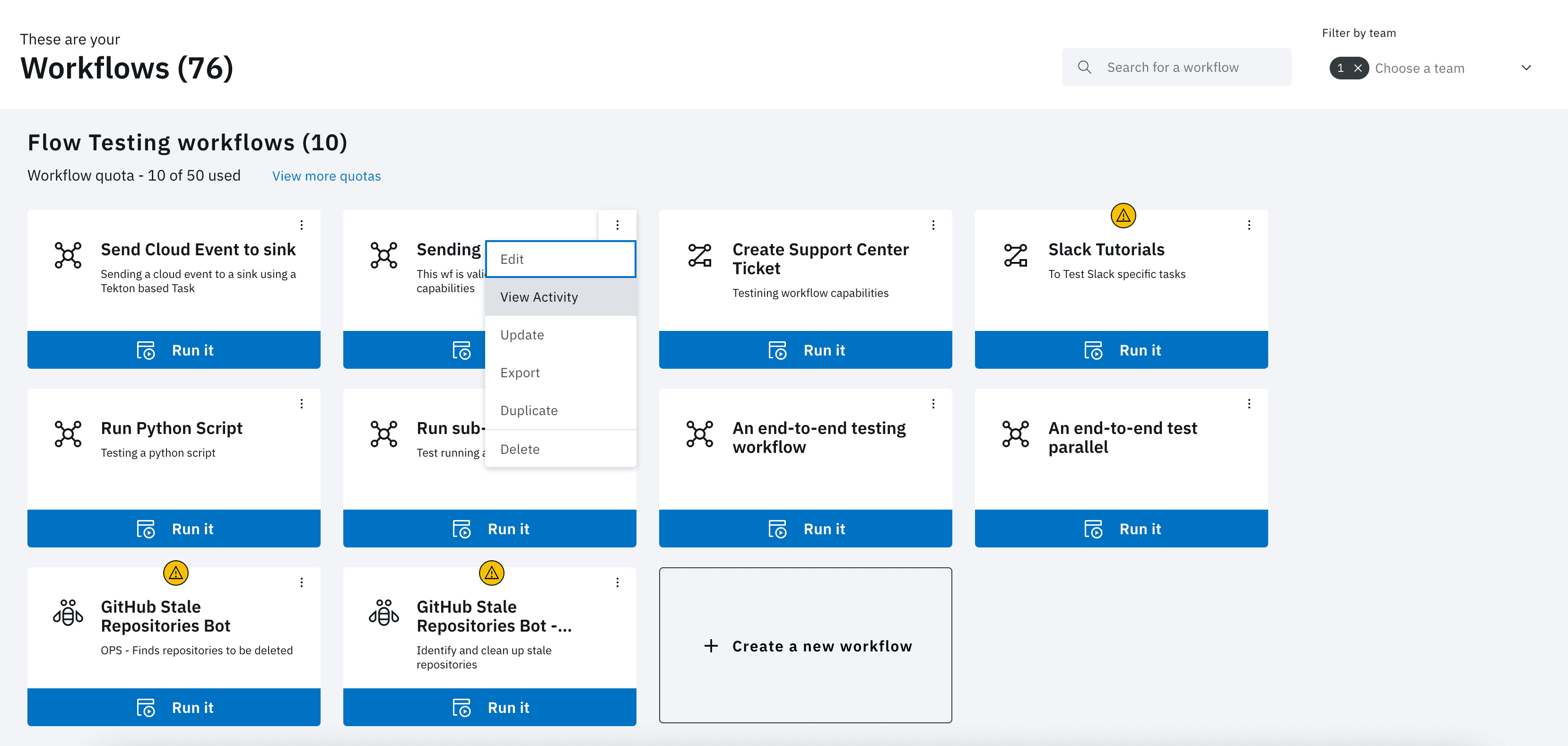Click 'OPS - Finds repositories to be deleted' text
This screenshot has height=746, width=1568.
(197, 651)
